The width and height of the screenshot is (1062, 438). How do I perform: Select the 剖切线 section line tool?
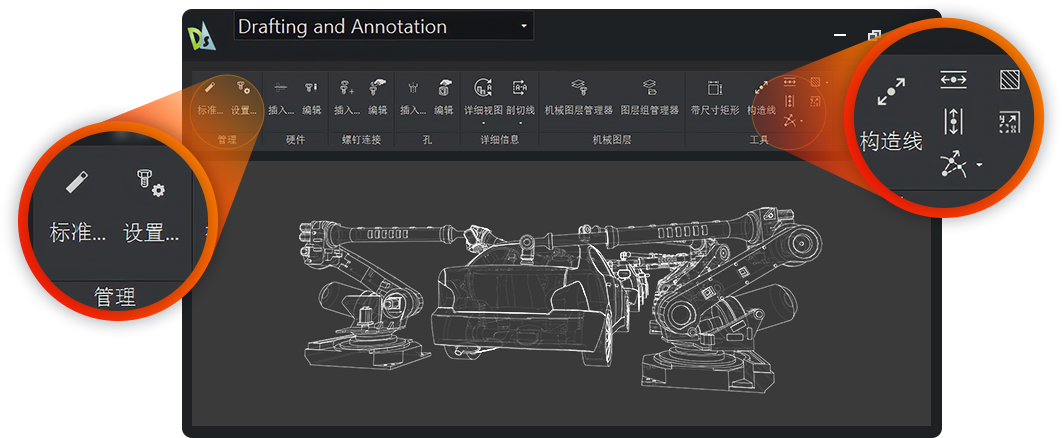[x=520, y=97]
